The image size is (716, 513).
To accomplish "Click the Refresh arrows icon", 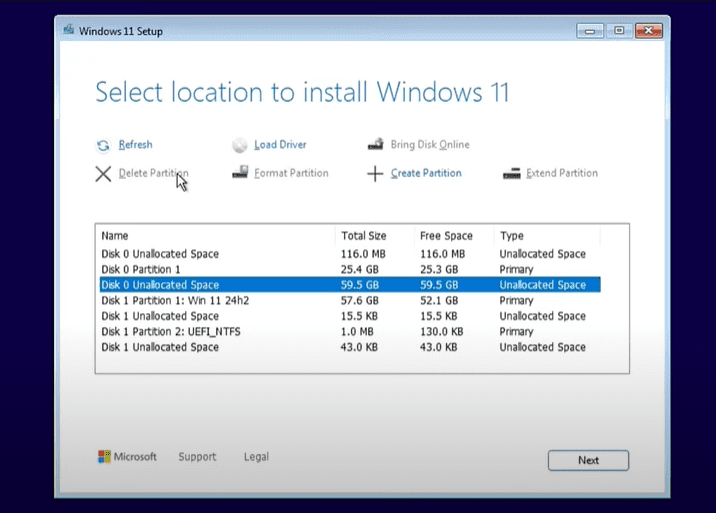I will click(102, 145).
